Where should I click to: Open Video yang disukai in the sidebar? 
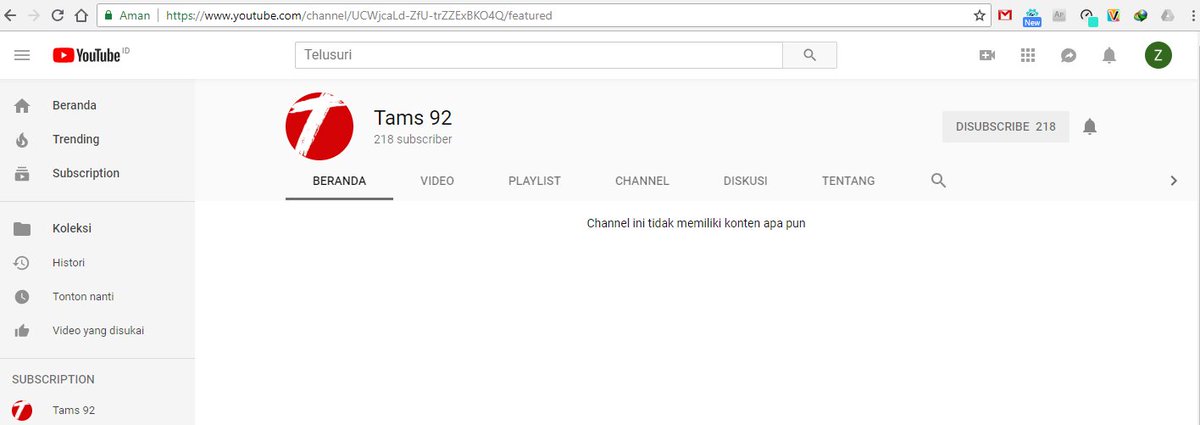click(x=97, y=330)
